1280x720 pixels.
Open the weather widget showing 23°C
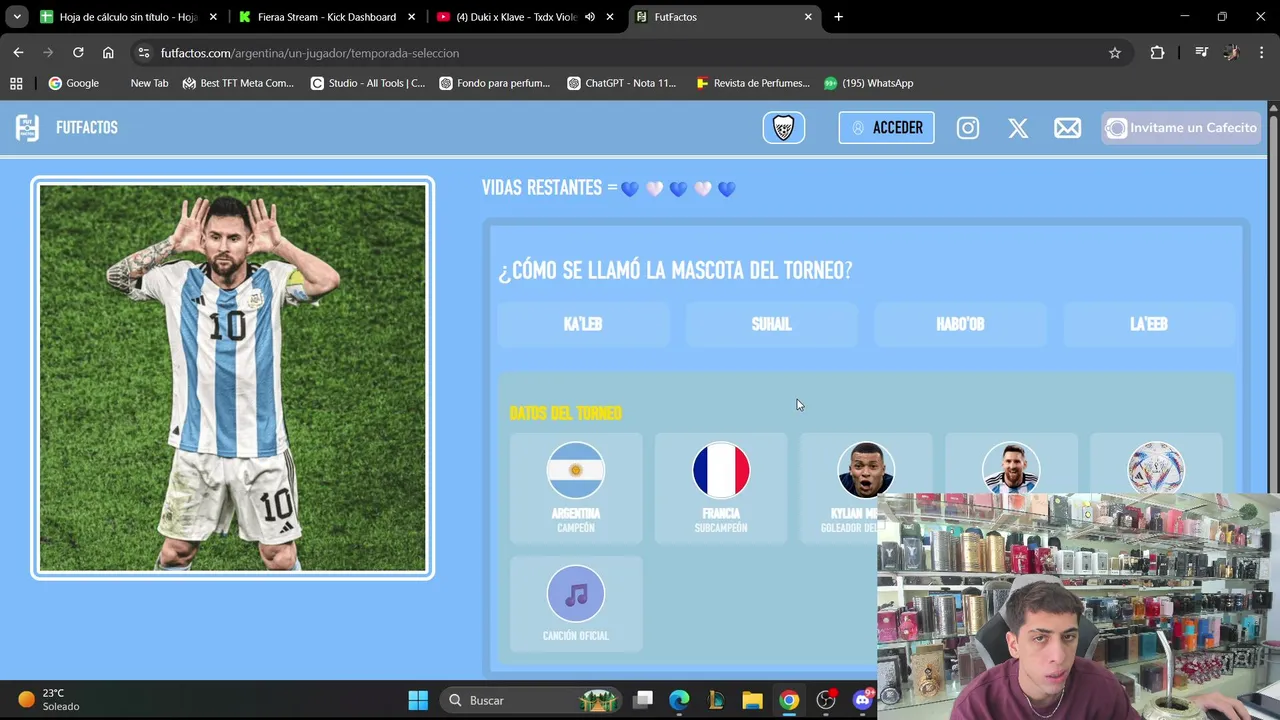pos(48,700)
